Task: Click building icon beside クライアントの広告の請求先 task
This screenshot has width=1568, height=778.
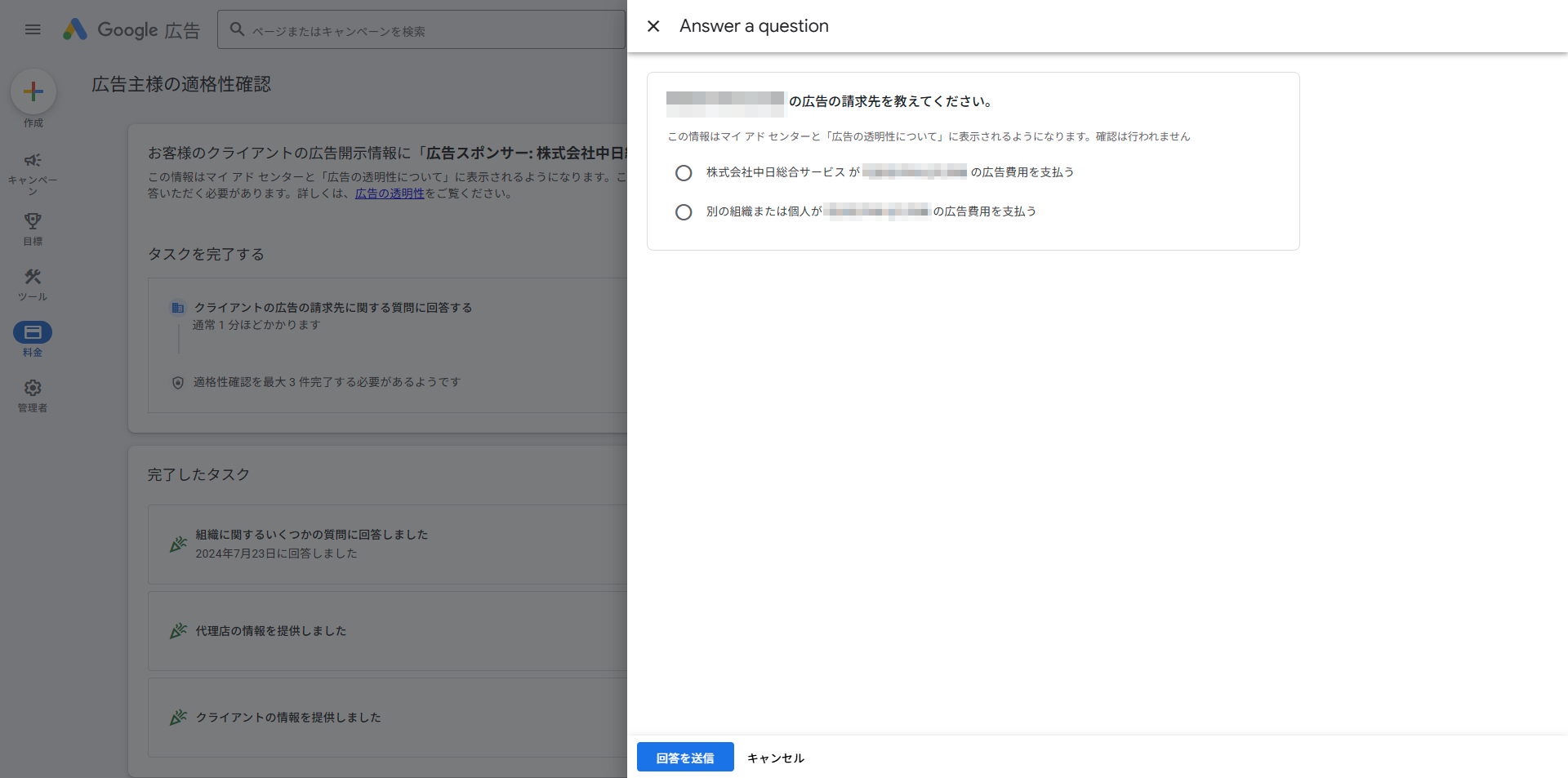Action: (x=177, y=308)
